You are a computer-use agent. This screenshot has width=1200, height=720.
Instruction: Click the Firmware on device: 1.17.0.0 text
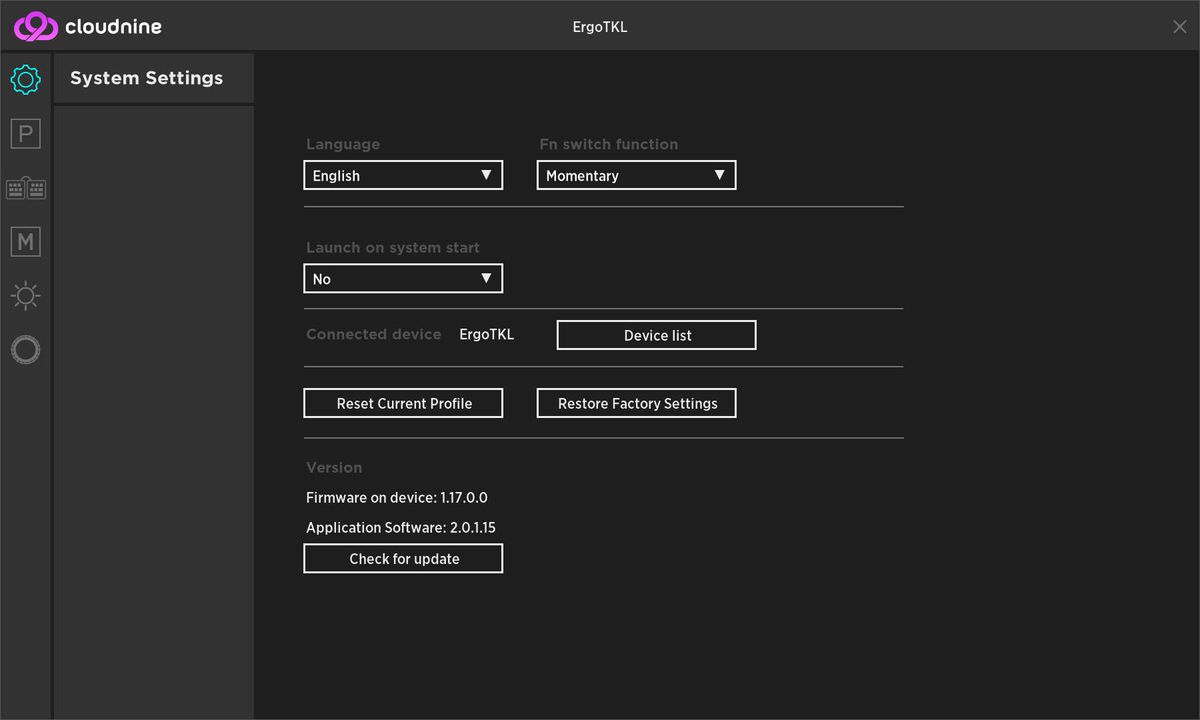397,497
